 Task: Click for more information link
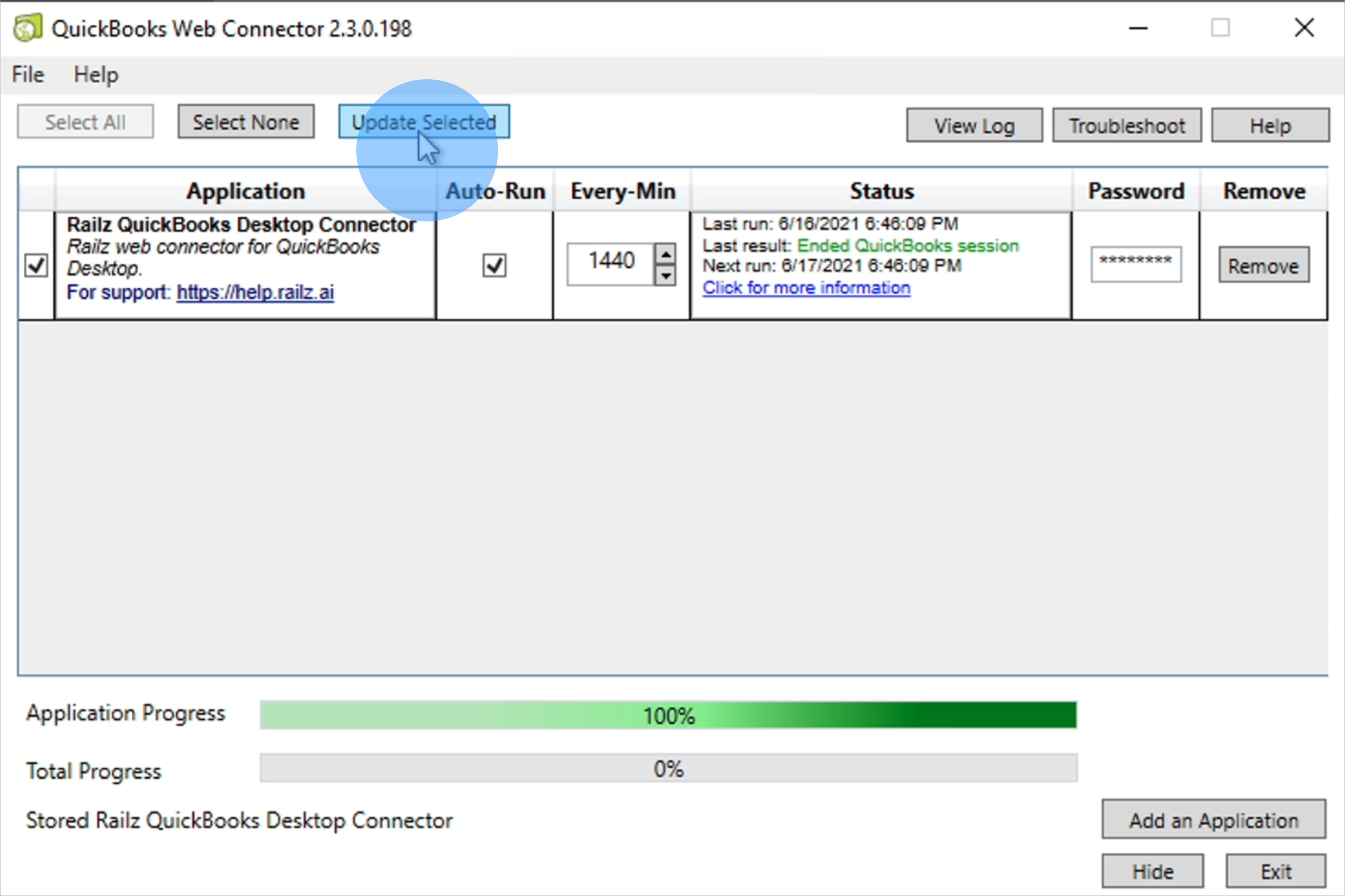tap(805, 289)
